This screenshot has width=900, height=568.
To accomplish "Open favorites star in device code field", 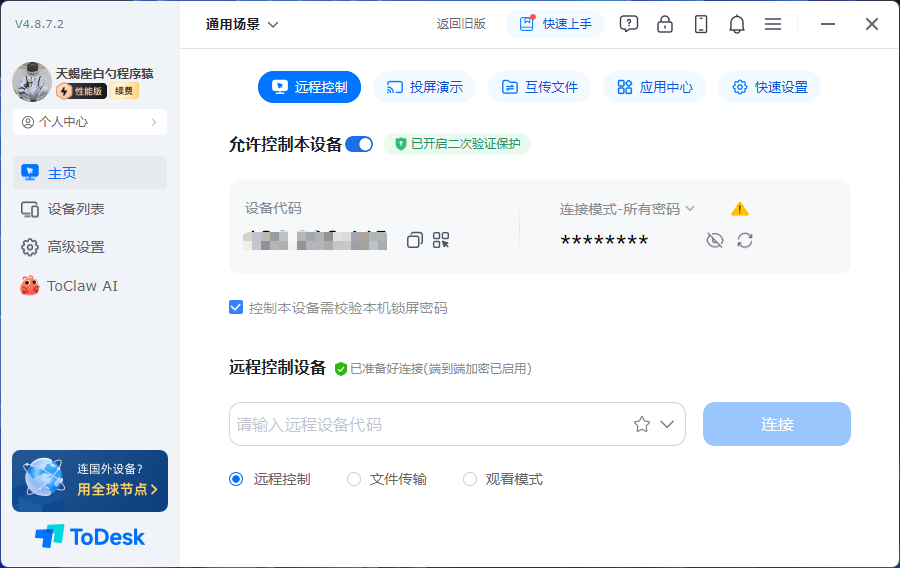I will click(x=642, y=424).
